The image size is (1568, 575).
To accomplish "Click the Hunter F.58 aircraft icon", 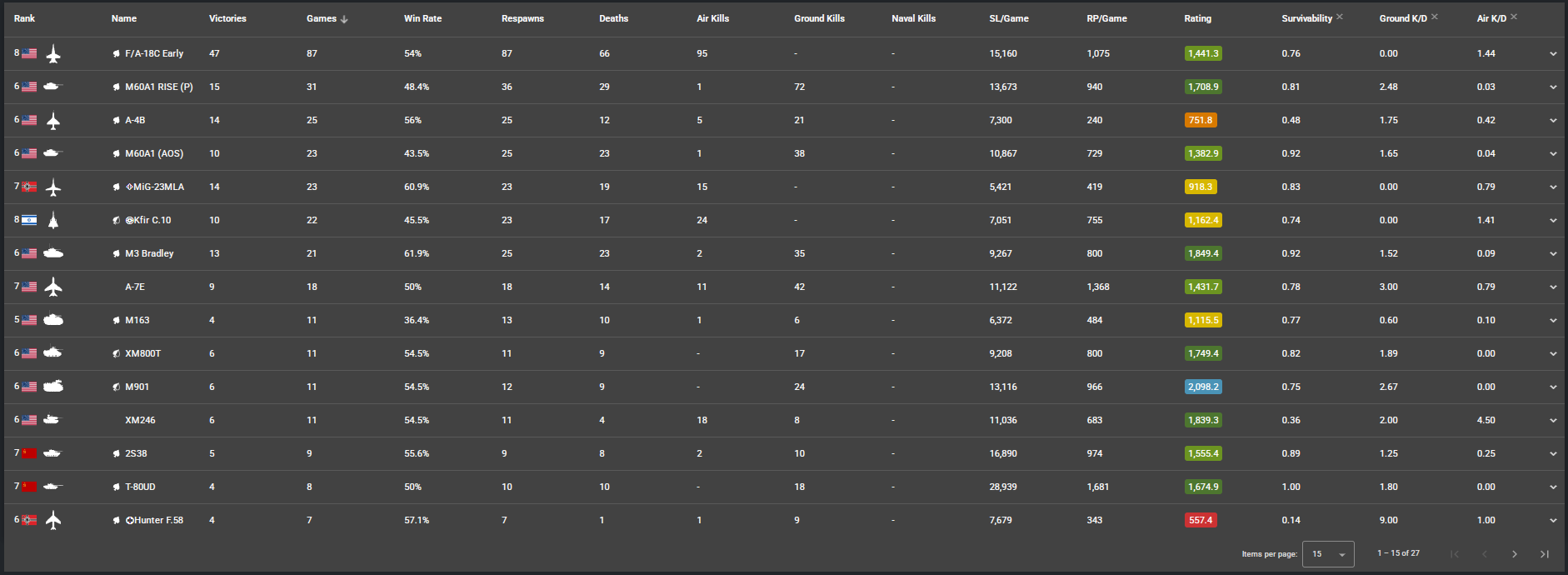I will [x=53, y=521].
